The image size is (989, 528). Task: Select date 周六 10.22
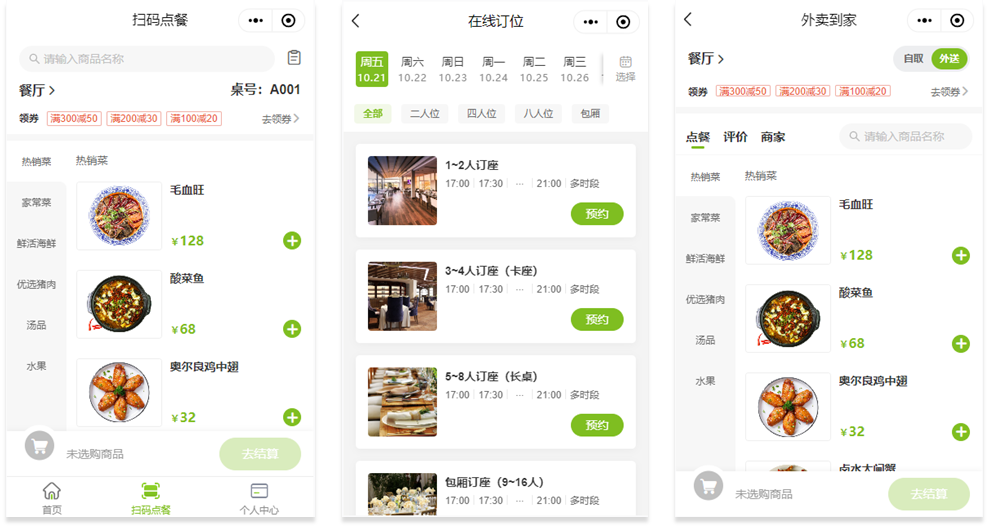[412, 69]
